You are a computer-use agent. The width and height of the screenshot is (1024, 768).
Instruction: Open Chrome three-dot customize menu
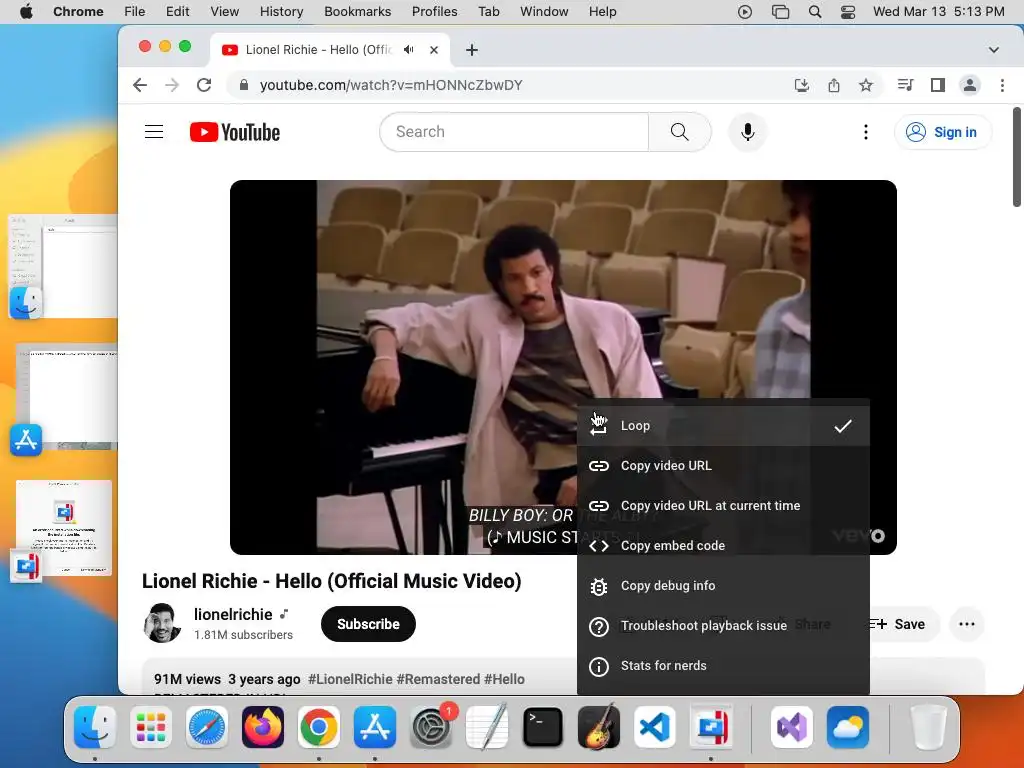click(1002, 85)
